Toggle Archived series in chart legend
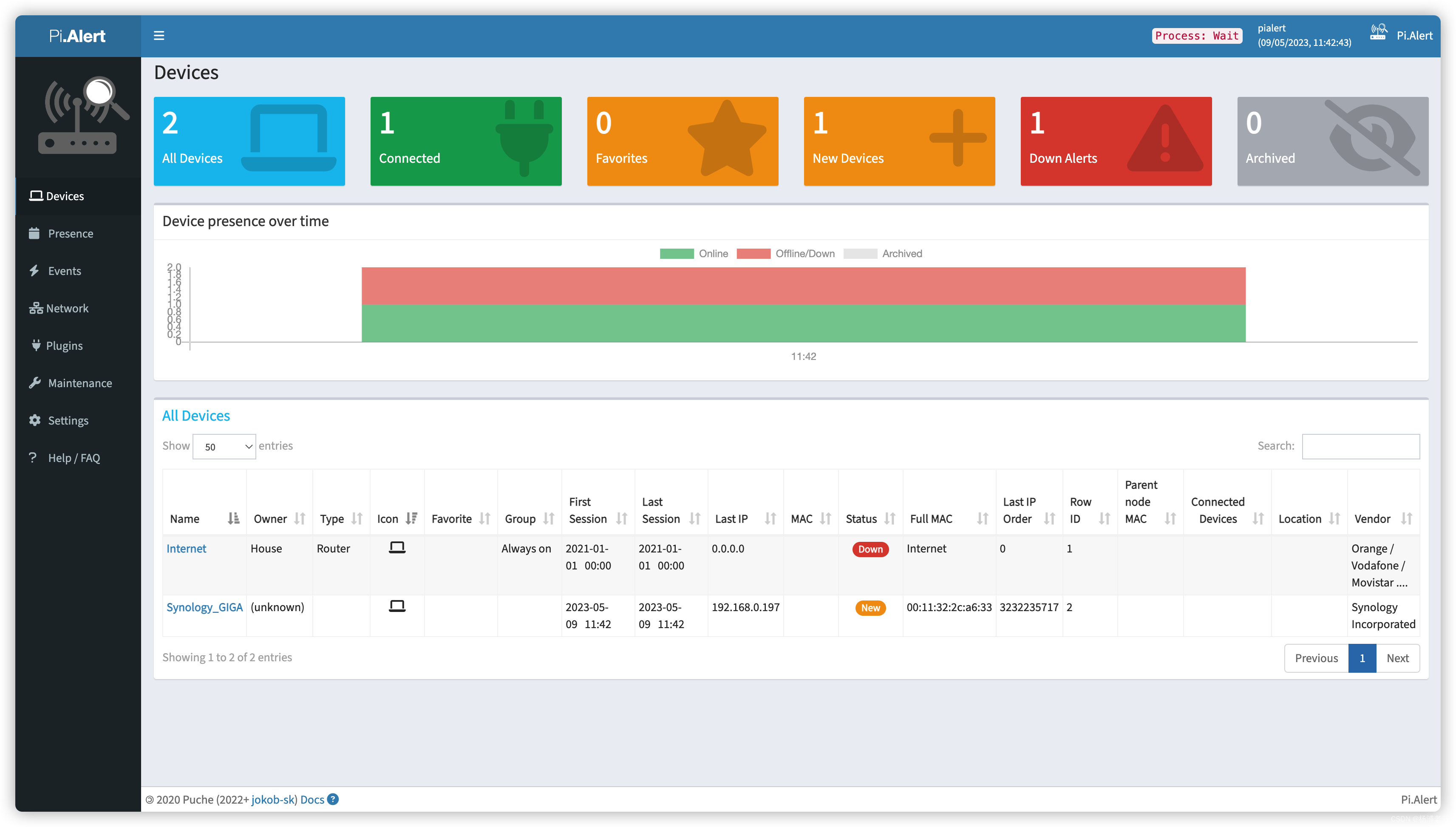Screen dimensions: 1456x827 pyautogui.click(x=882, y=253)
